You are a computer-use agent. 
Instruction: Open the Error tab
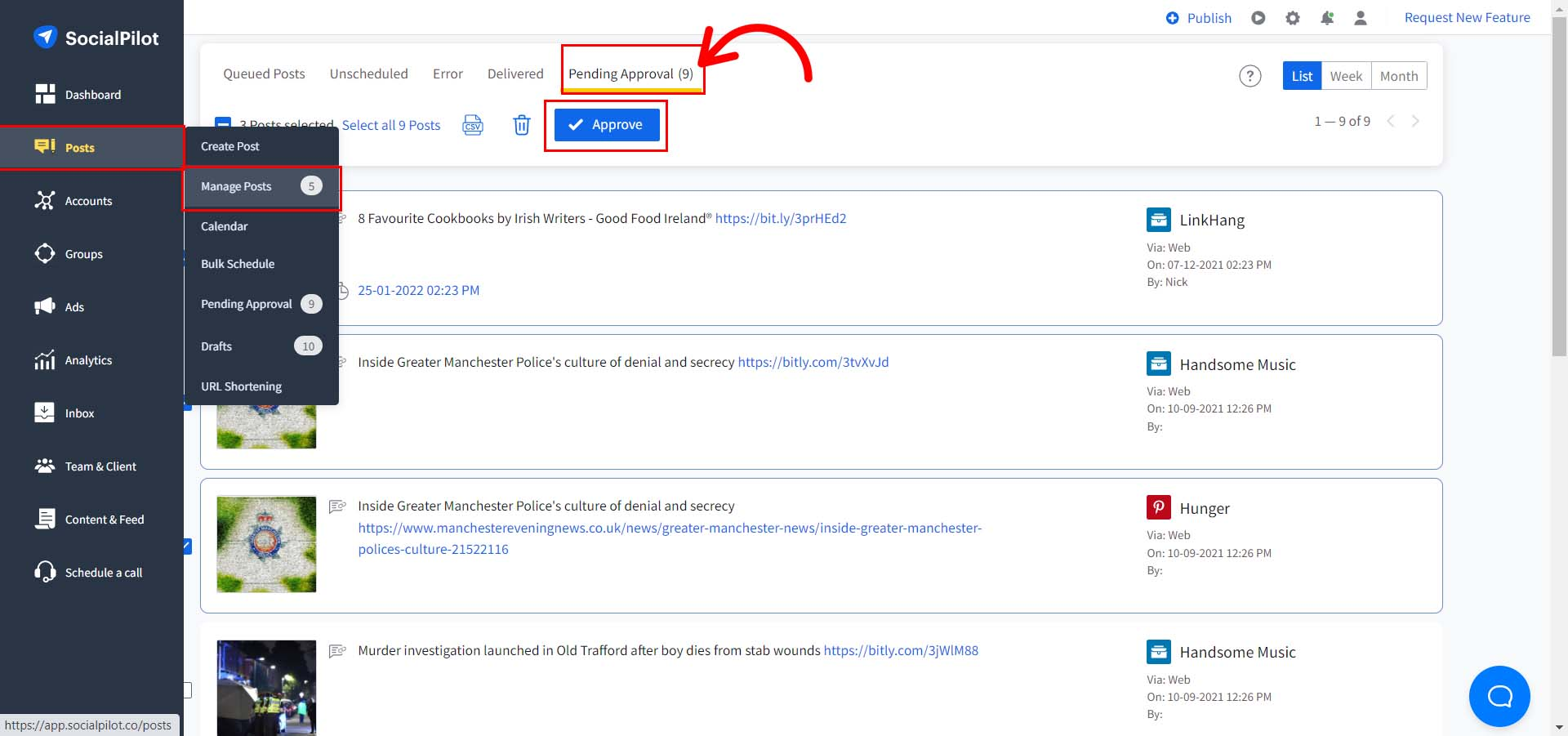pos(448,74)
